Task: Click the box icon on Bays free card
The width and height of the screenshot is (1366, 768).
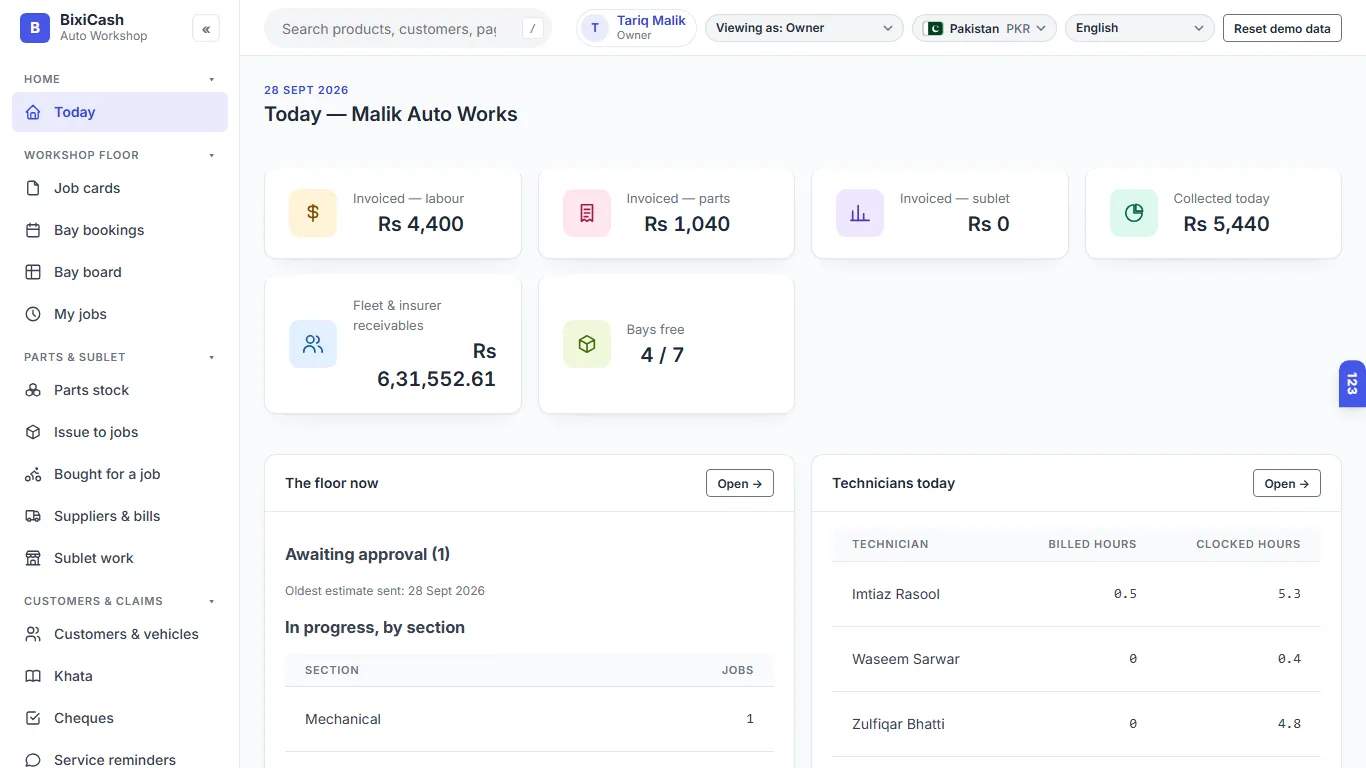Action: click(x=587, y=344)
